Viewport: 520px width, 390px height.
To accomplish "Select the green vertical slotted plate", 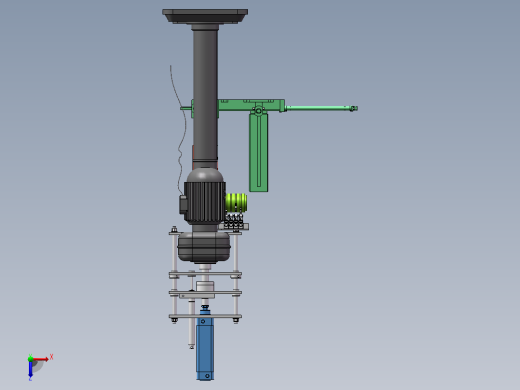I will (259, 152).
